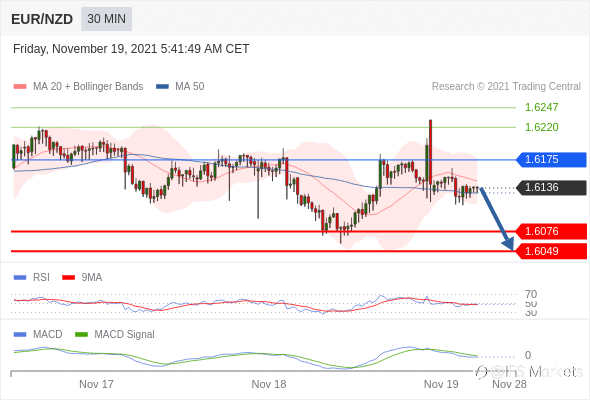Click the Nov 28 date axis label

pos(509,384)
